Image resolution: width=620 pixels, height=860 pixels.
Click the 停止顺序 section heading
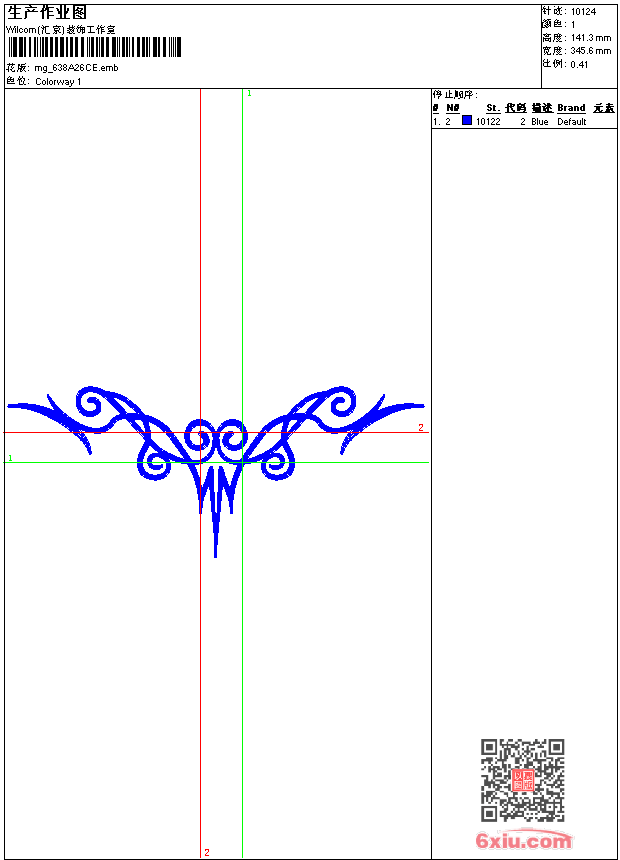(455, 95)
